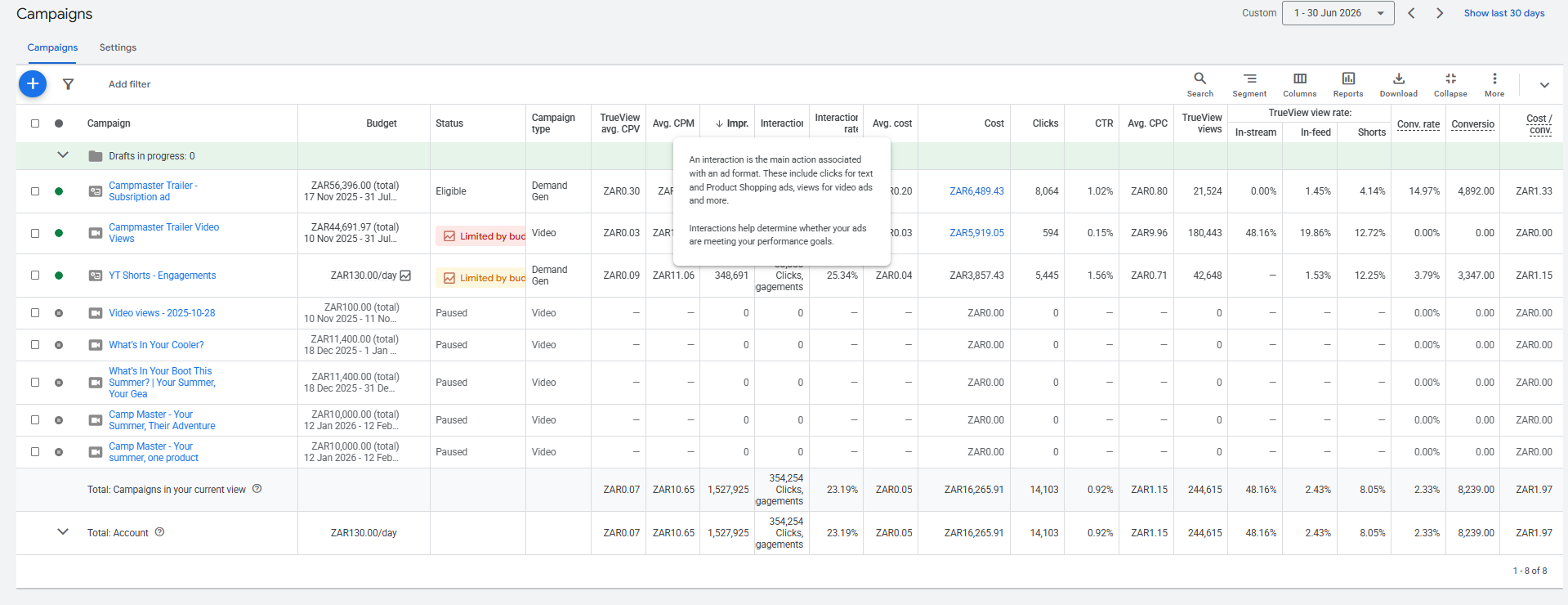Click status dot of Campmaster Trailer Subscription ad
Screen dimensions: 1568x605
(59, 191)
